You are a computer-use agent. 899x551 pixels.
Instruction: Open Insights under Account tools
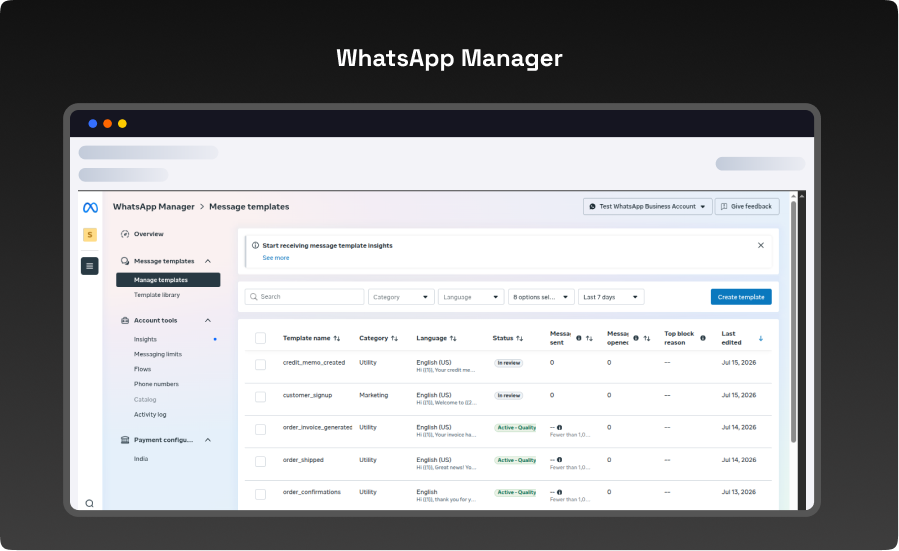click(145, 339)
